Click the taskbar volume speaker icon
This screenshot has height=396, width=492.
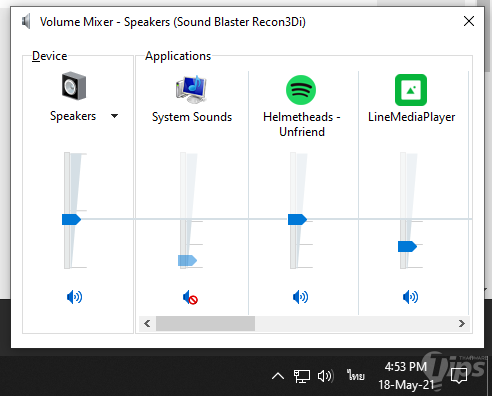(325, 376)
